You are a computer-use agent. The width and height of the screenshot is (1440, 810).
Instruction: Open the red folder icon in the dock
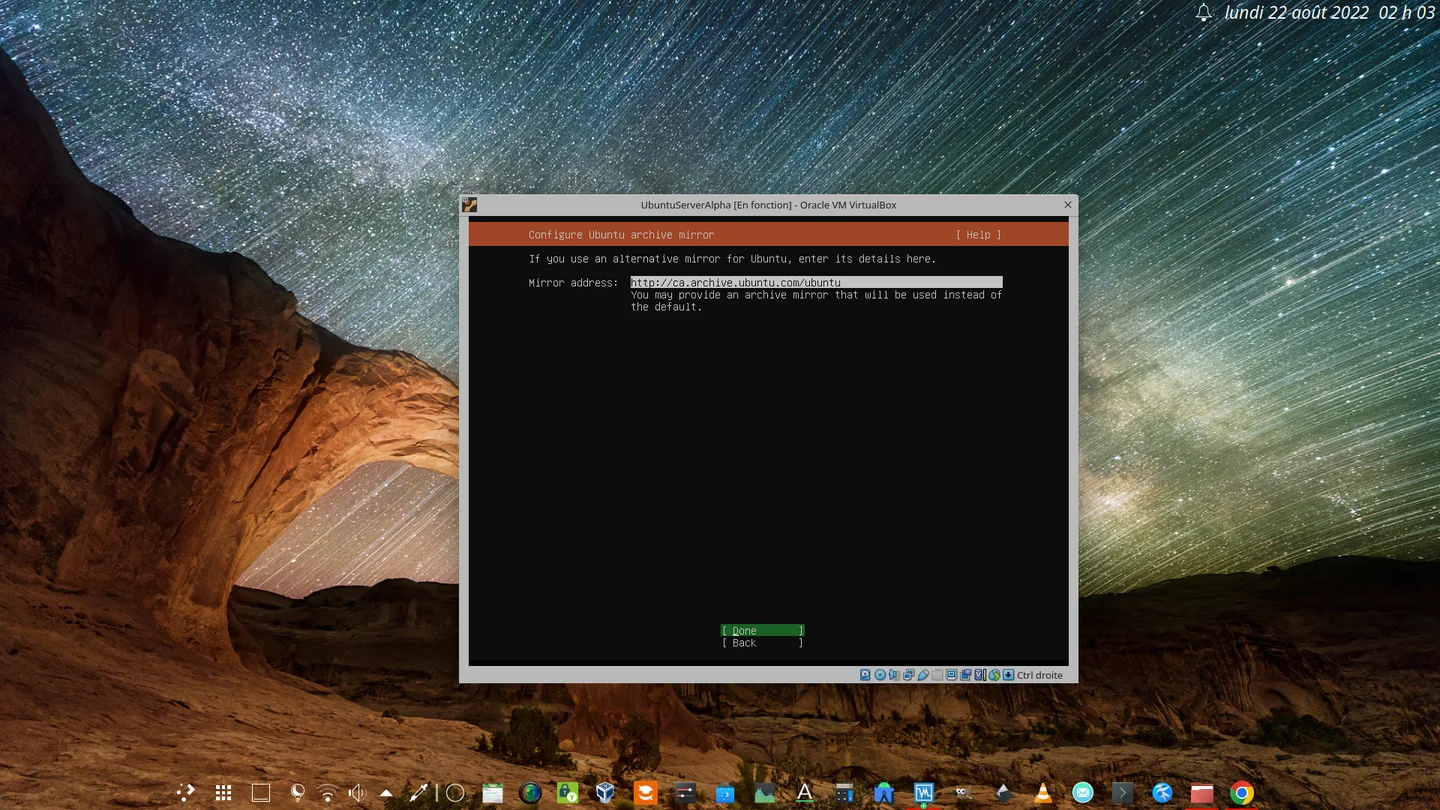tap(1202, 793)
